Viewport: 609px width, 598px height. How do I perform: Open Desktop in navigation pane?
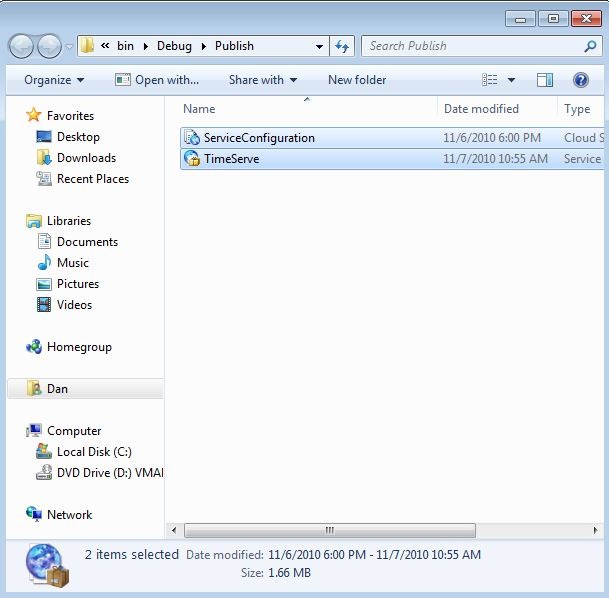pyautogui.click(x=78, y=137)
